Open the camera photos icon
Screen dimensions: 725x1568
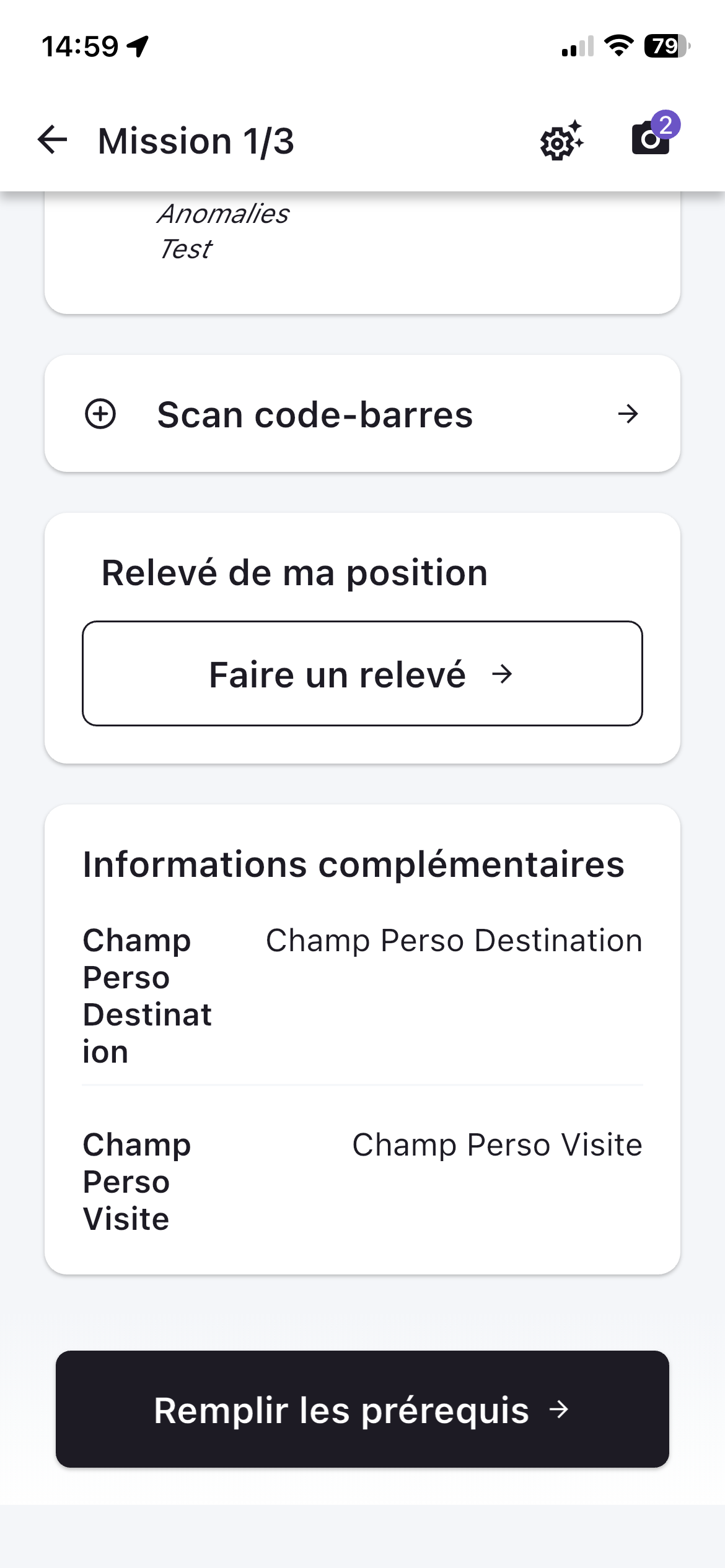coord(649,139)
